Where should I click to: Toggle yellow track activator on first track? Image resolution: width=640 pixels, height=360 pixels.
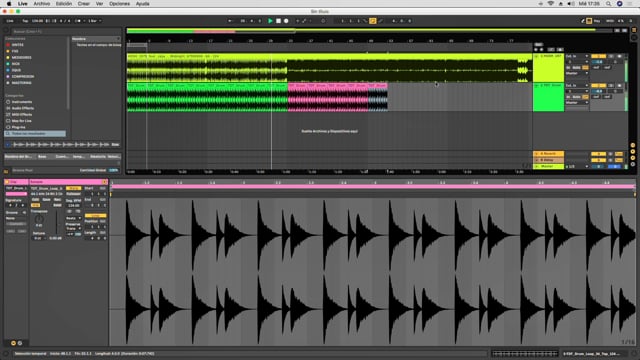(598, 56)
